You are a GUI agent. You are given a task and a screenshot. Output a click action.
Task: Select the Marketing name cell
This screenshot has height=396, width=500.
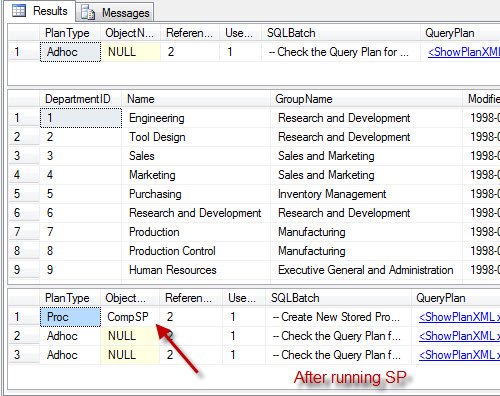coord(196,175)
